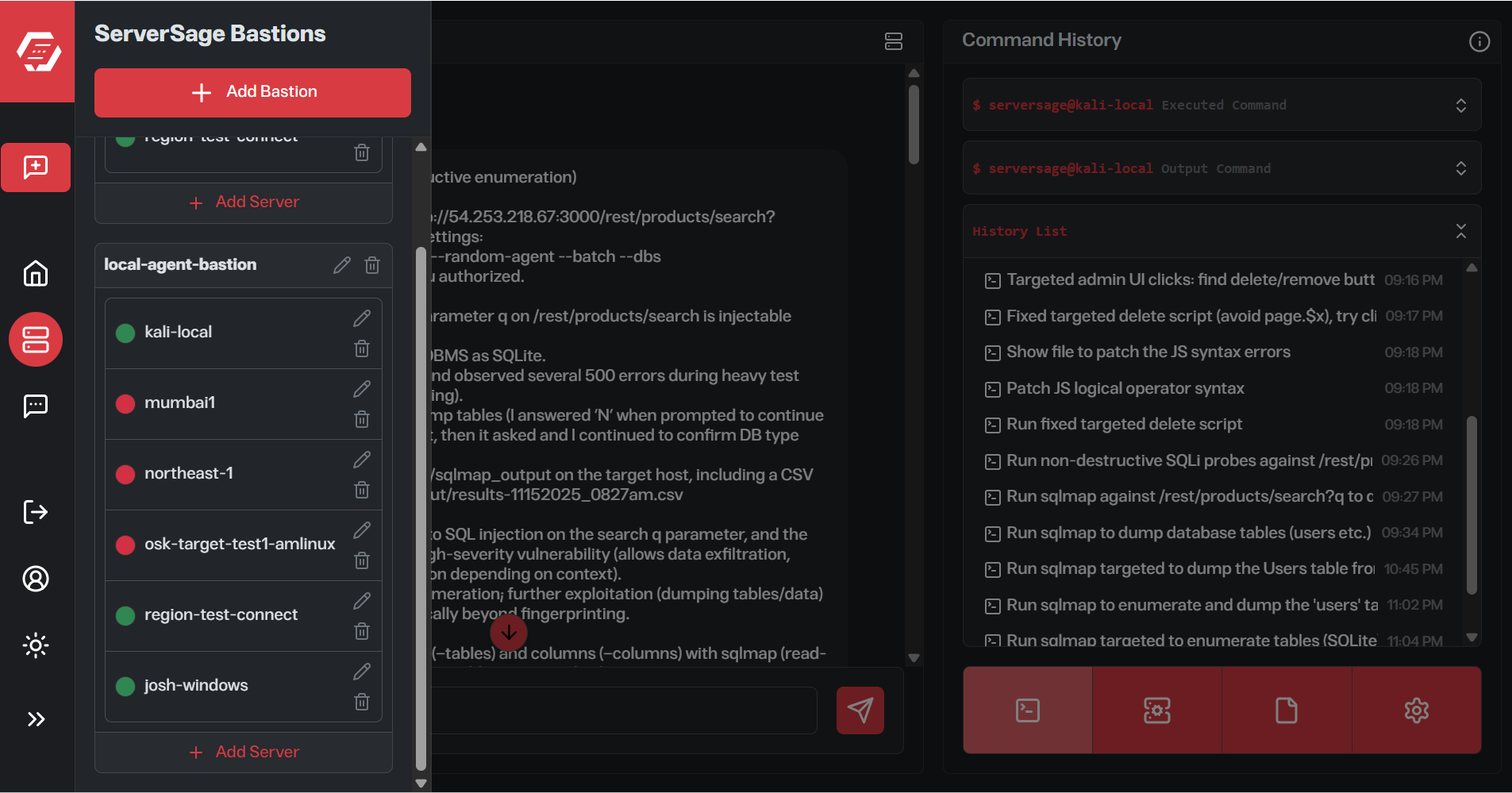The height and width of the screenshot is (793, 1512).
Task: Open 'Show file to patch the JS' entry
Action: (x=1214, y=352)
